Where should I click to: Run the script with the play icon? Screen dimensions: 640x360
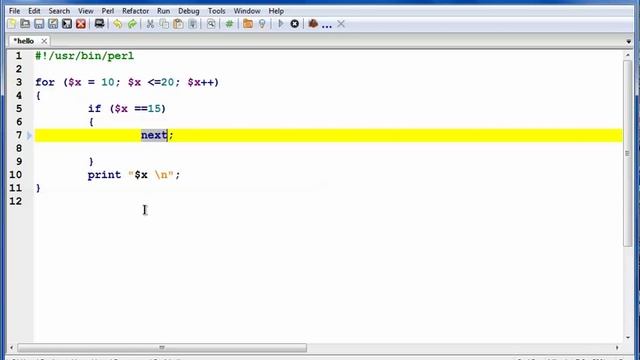click(x=280, y=24)
